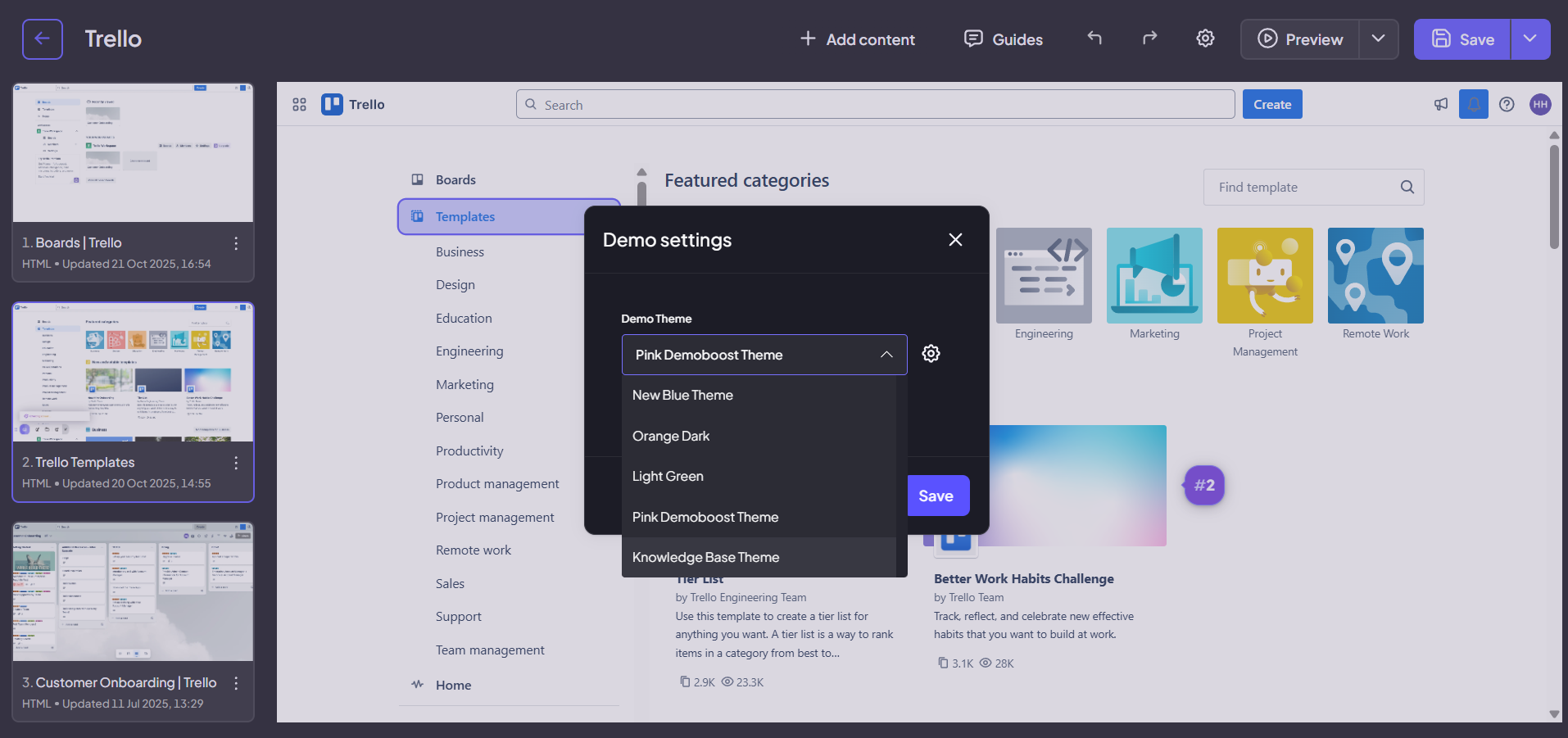Open the Sales template category
The height and width of the screenshot is (738, 1568).
coord(450,583)
